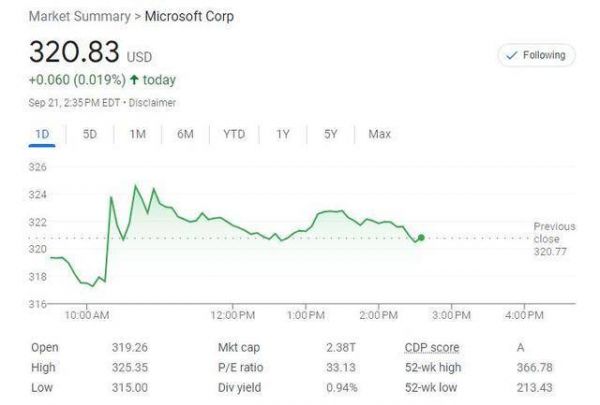Show the 1Y price history tab

tap(284, 134)
